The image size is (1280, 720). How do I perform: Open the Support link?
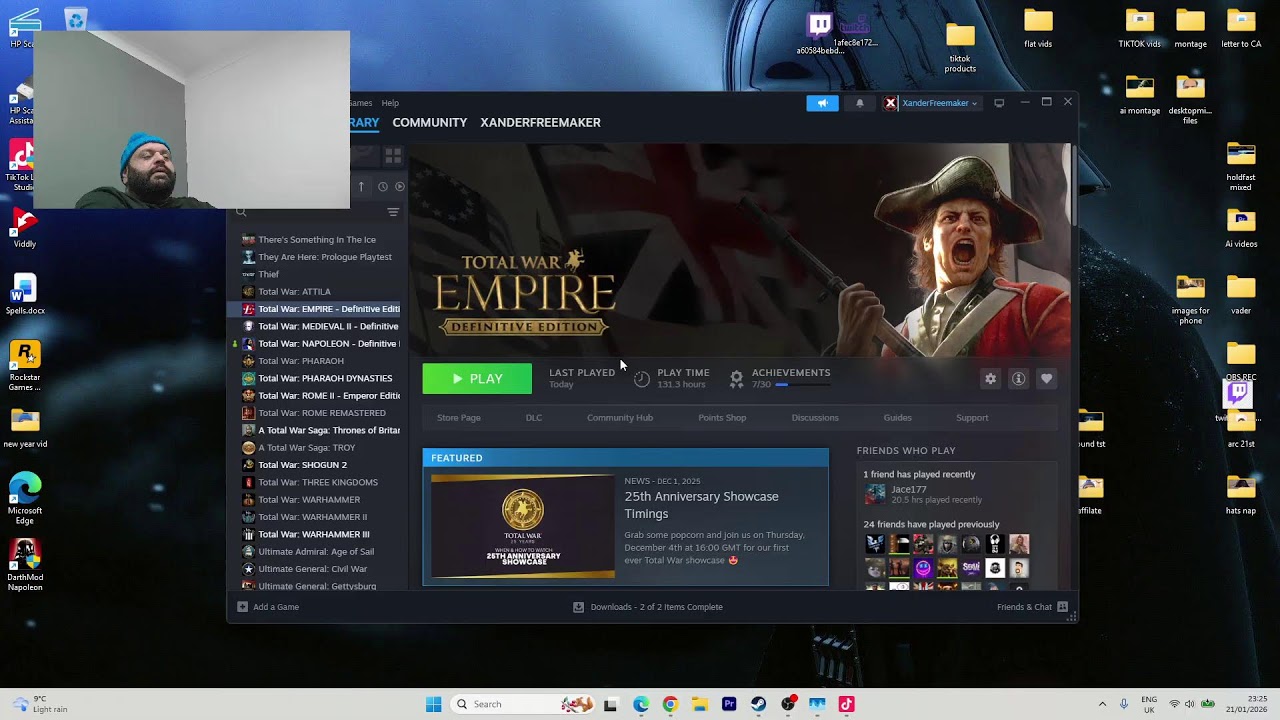point(972,418)
